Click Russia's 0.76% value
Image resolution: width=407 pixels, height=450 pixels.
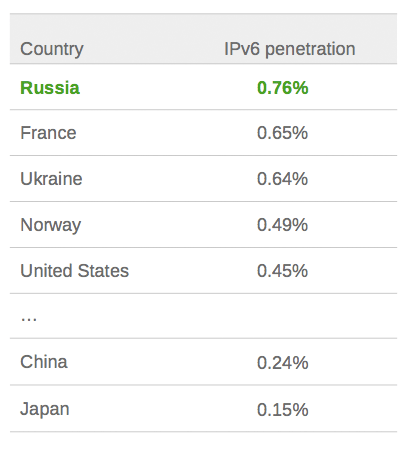[283, 88]
